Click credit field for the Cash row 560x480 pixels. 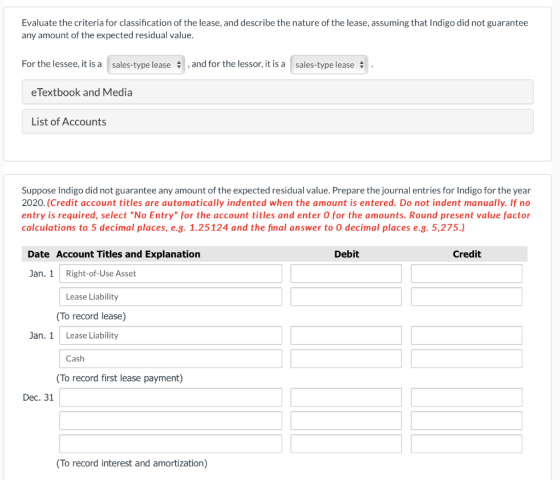466,359
